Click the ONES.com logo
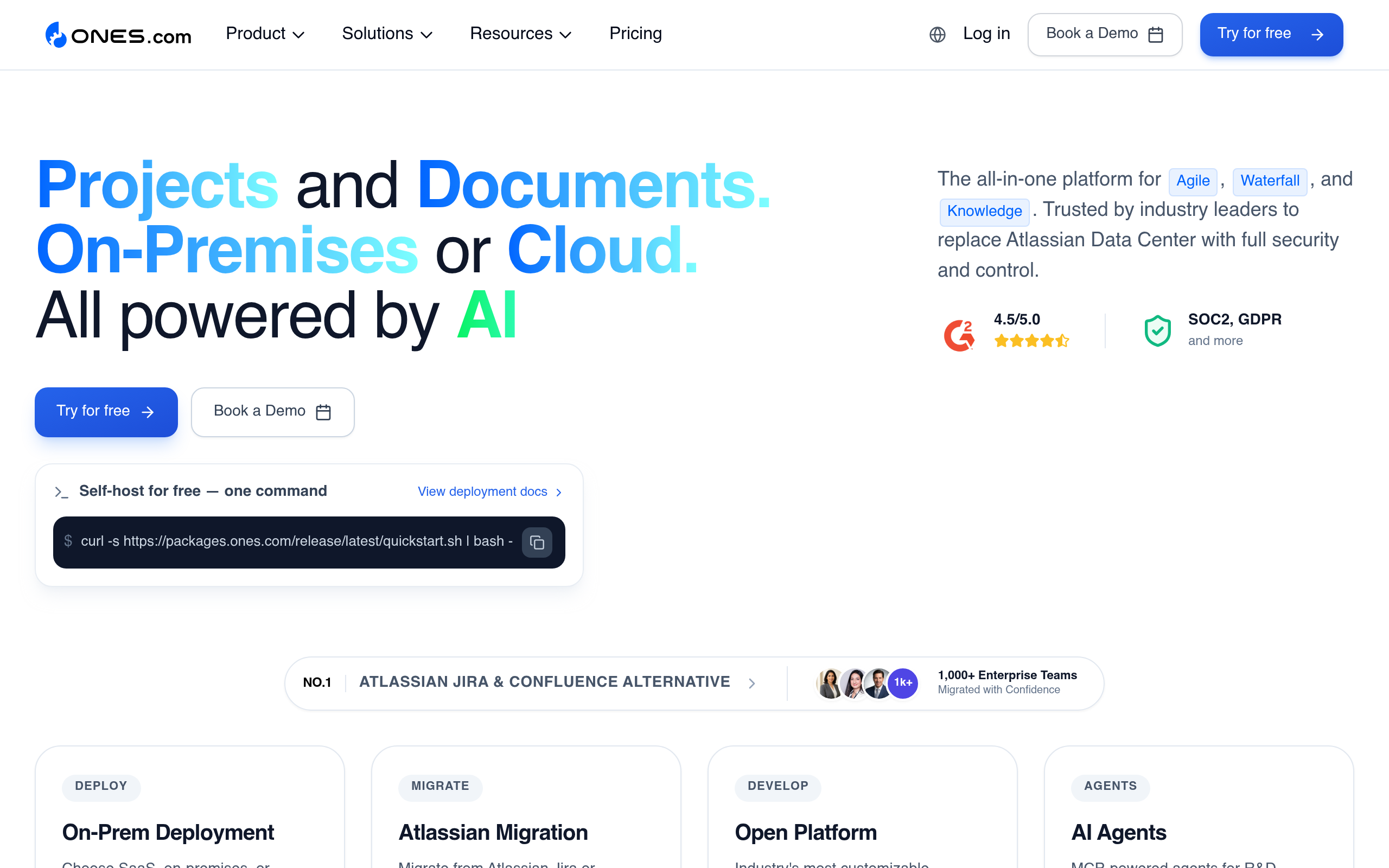The height and width of the screenshot is (868, 1389). [x=118, y=35]
